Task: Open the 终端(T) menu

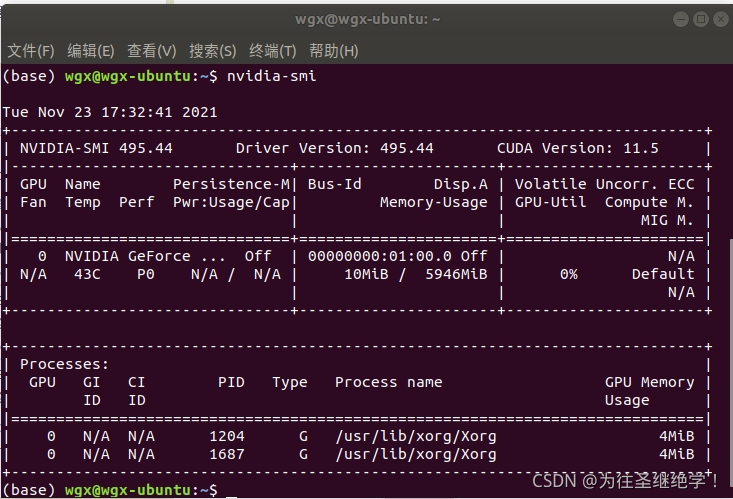Action: 273,51
